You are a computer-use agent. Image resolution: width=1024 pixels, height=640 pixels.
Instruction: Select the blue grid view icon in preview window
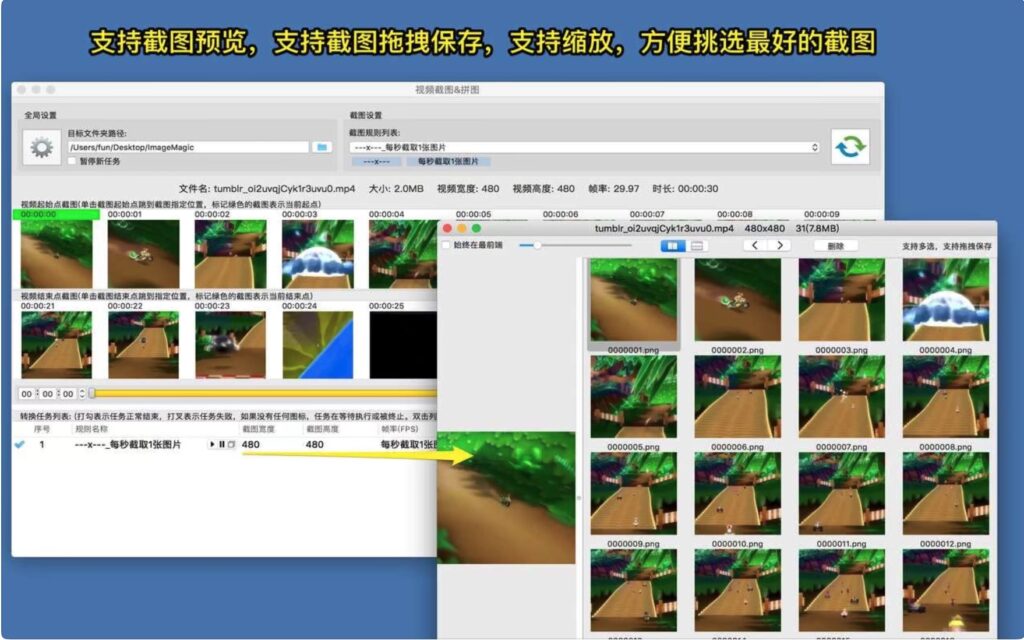675,245
